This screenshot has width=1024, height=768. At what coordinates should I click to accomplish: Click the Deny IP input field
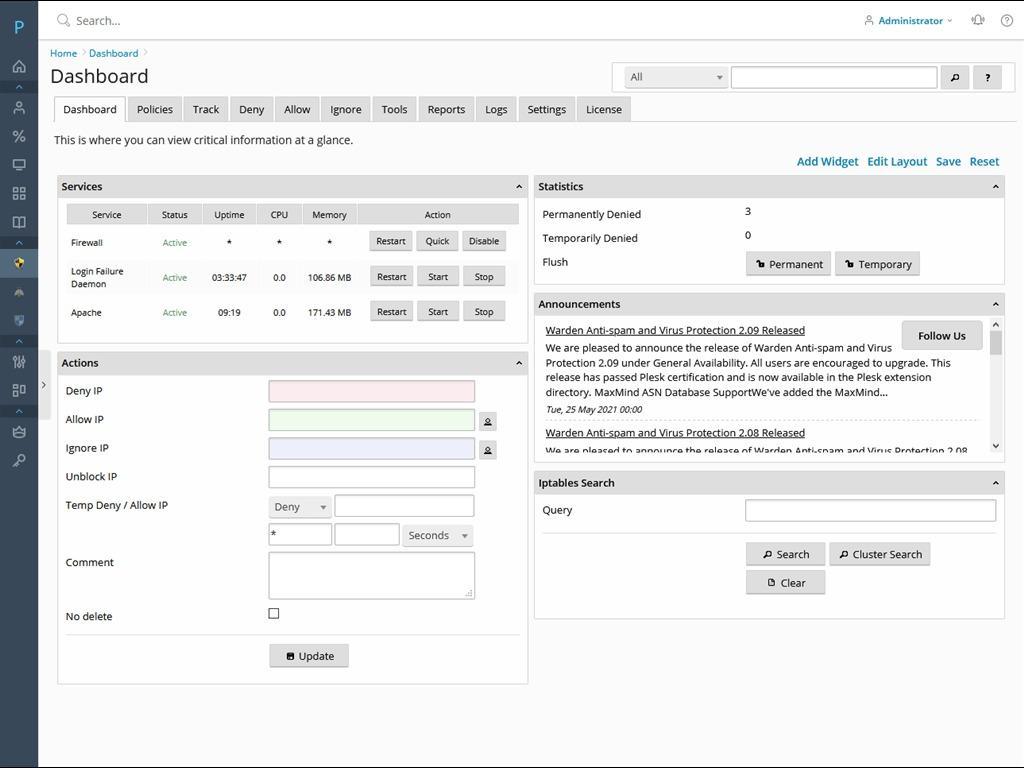pos(371,391)
